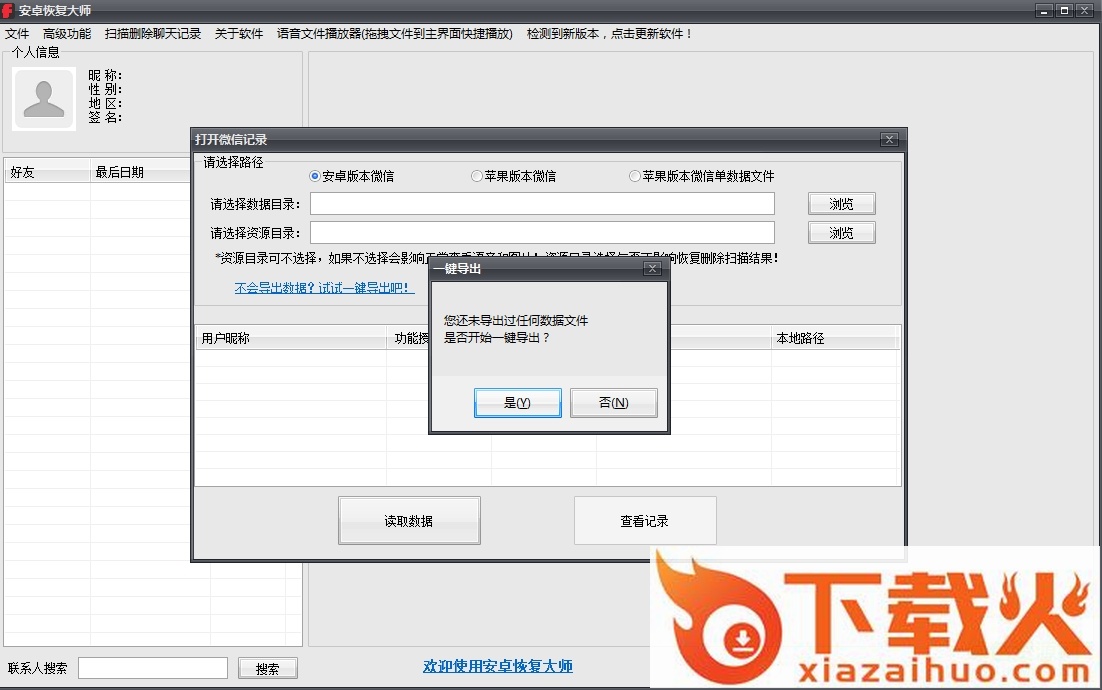Screen dimensions: 1102x690
Task: Click the red app logo icon in title bar
Action: pos(8,10)
